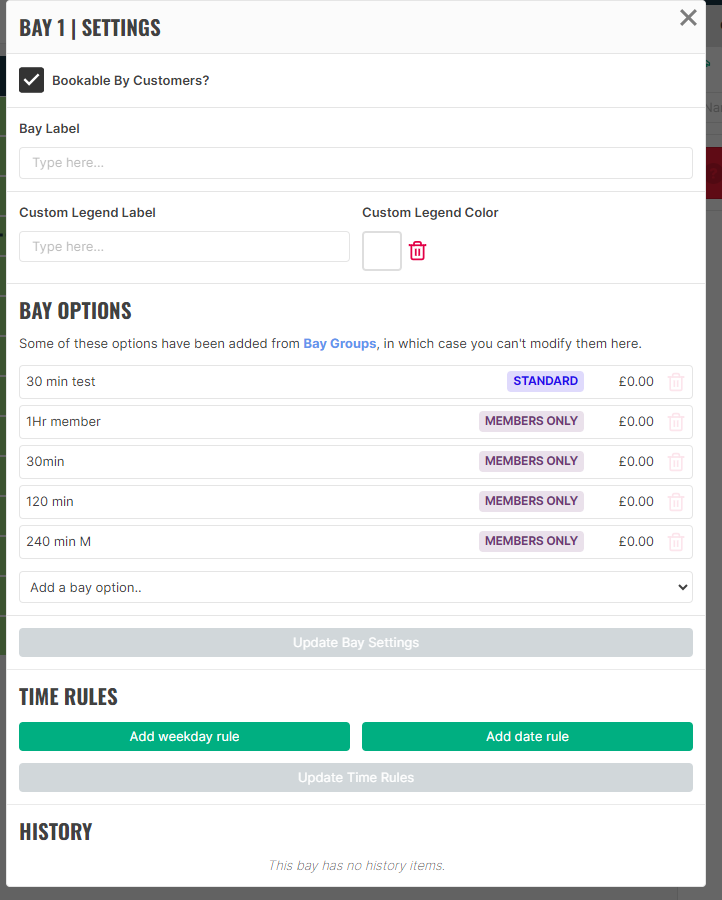Viewport: 722px width, 900px height.
Task: Remove the 30 min test option
Action: (676, 382)
